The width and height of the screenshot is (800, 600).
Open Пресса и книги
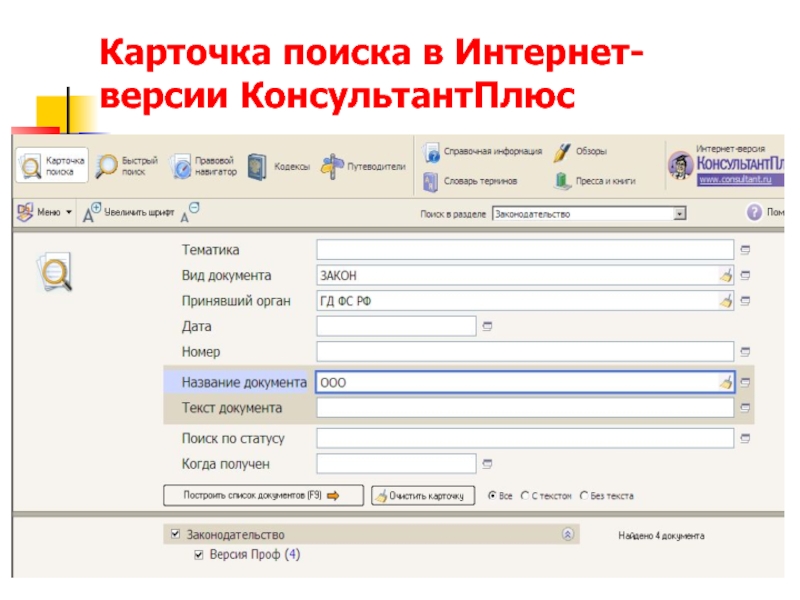[x=595, y=181]
